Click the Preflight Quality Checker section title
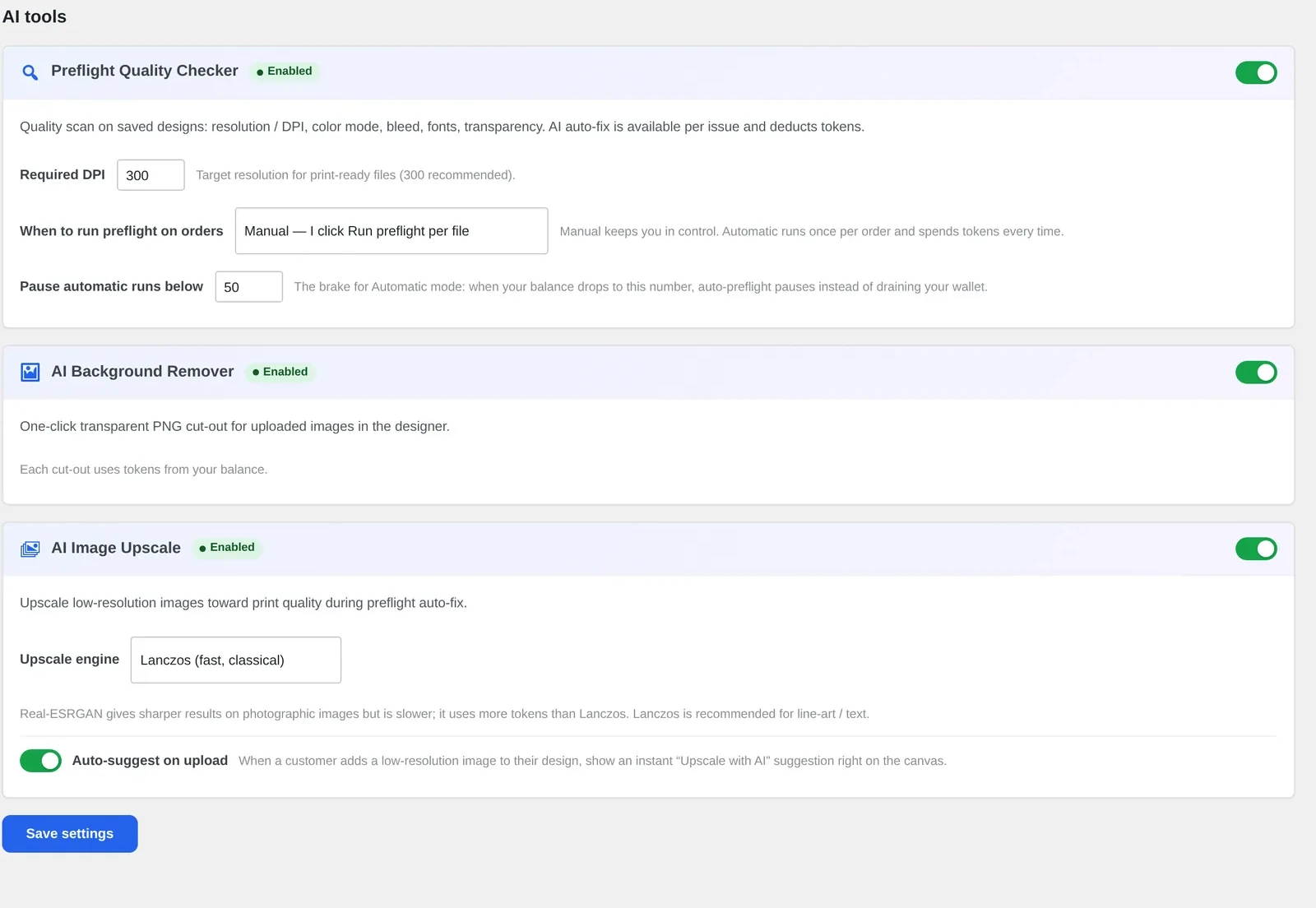The width and height of the screenshot is (1316, 908). [x=145, y=71]
